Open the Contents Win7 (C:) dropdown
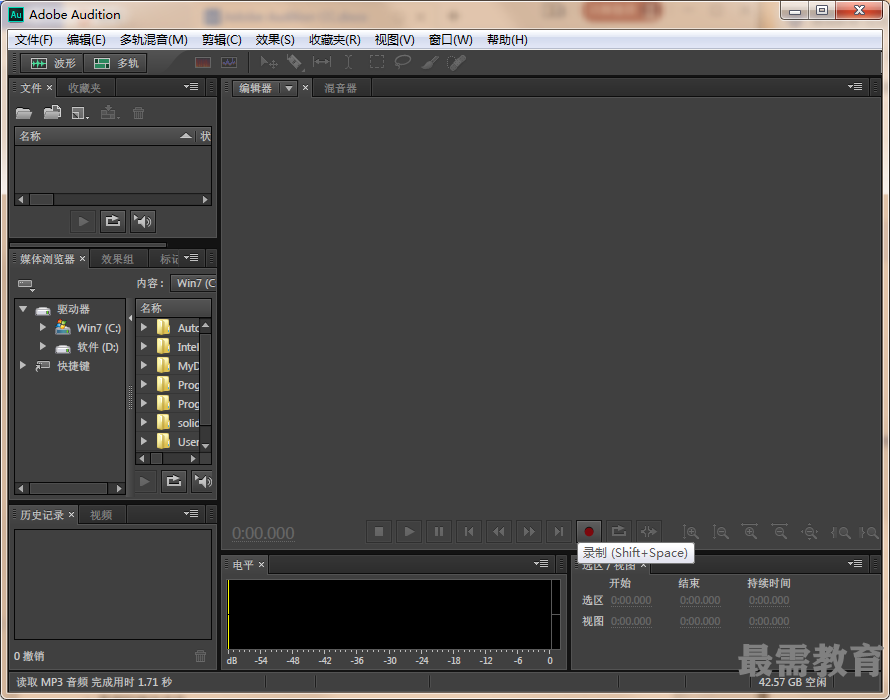890x700 pixels. (x=194, y=283)
